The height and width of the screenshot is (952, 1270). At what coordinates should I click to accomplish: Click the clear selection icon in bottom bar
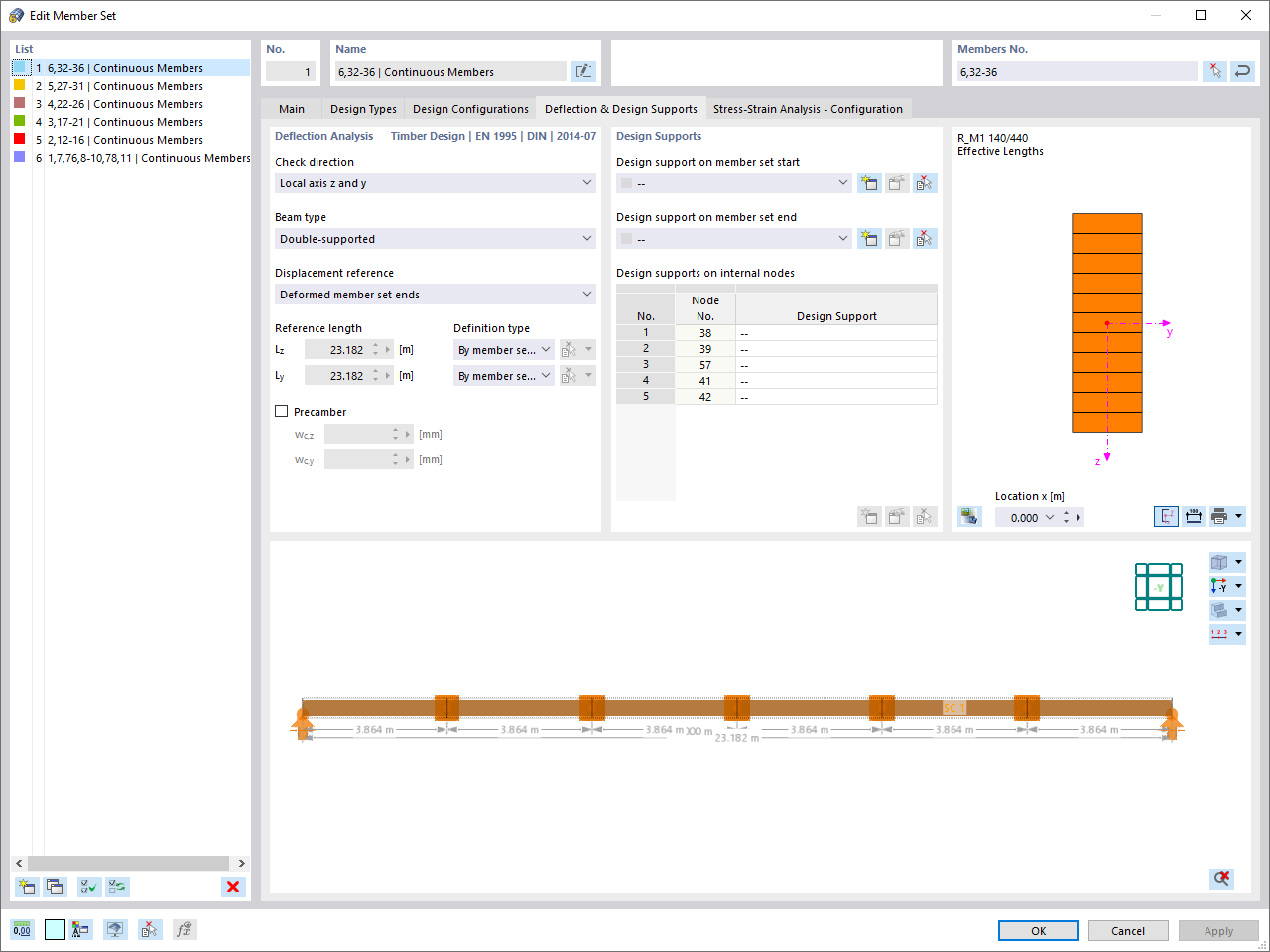149,929
